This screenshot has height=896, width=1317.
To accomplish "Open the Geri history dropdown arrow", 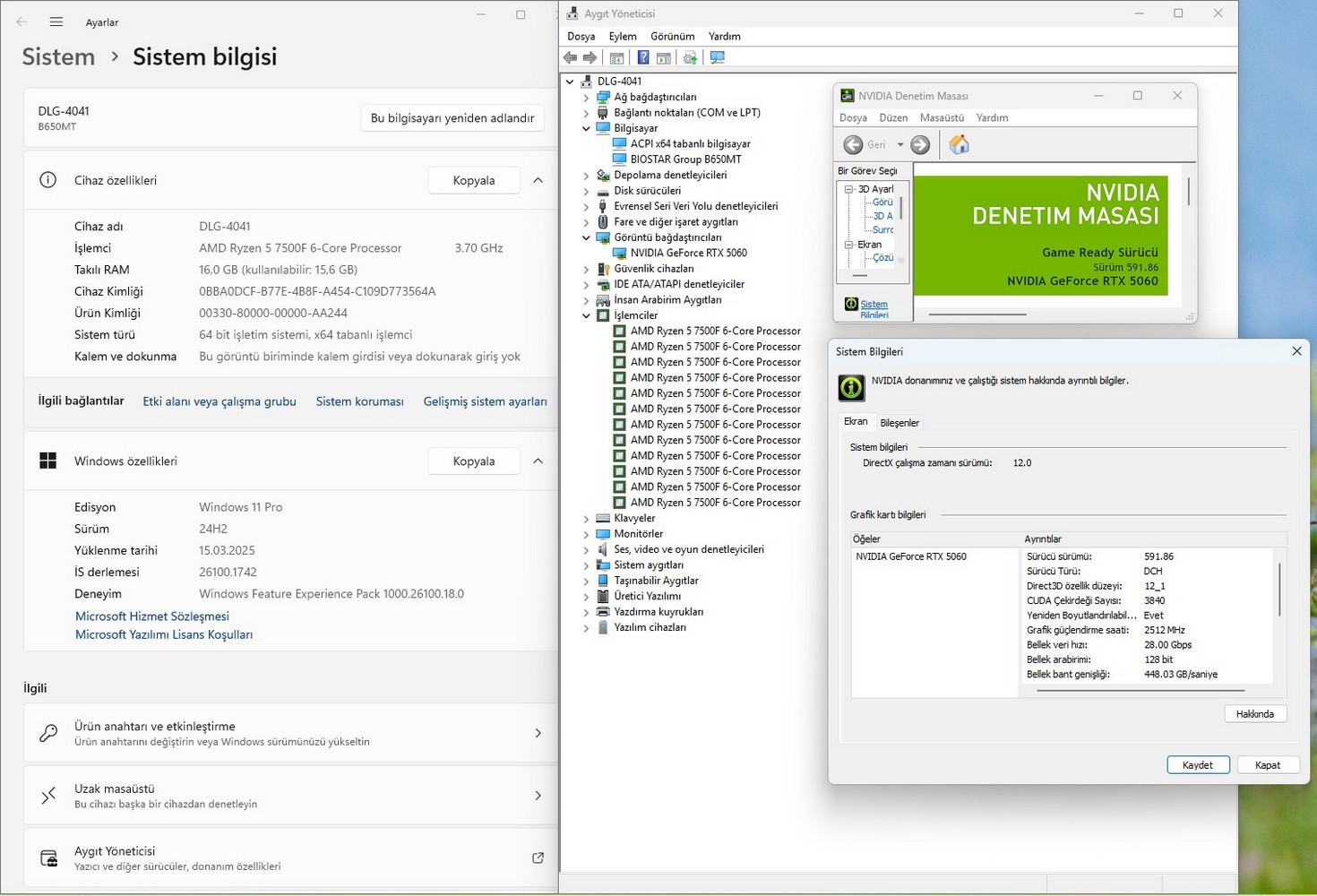I will [x=900, y=145].
